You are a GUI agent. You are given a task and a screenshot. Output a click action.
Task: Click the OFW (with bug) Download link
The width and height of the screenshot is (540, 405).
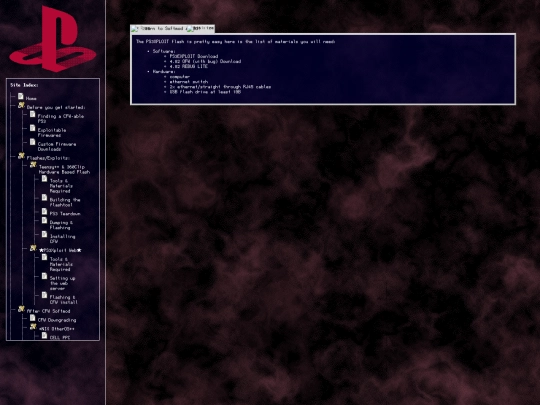point(205,61)
